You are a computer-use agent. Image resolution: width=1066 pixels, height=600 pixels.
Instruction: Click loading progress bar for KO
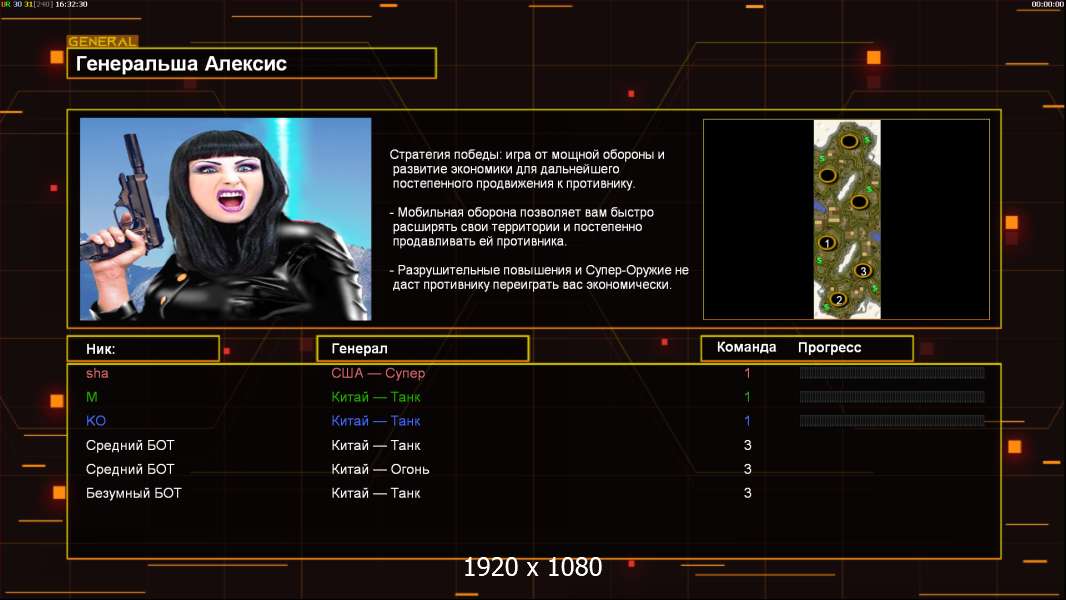point(892,421)
